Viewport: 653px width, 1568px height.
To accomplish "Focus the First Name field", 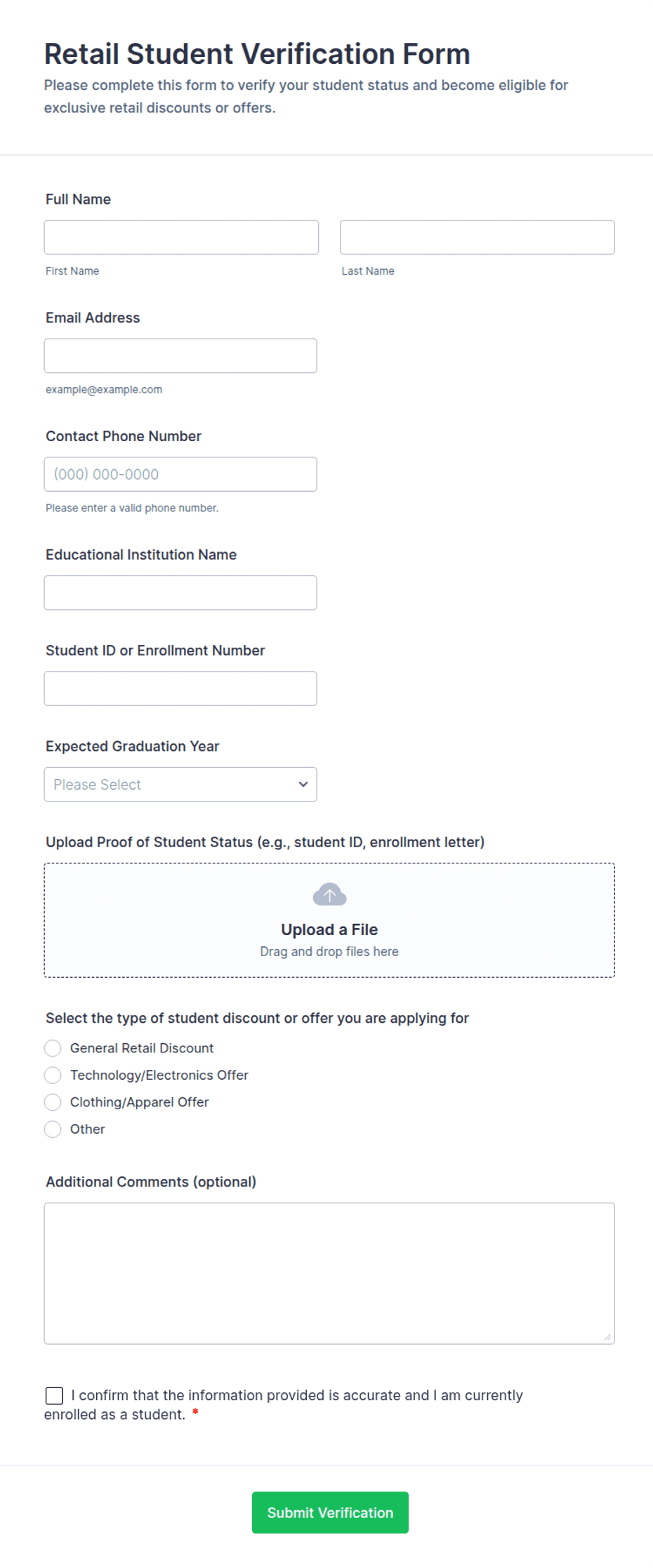I will tap(181, 237).
